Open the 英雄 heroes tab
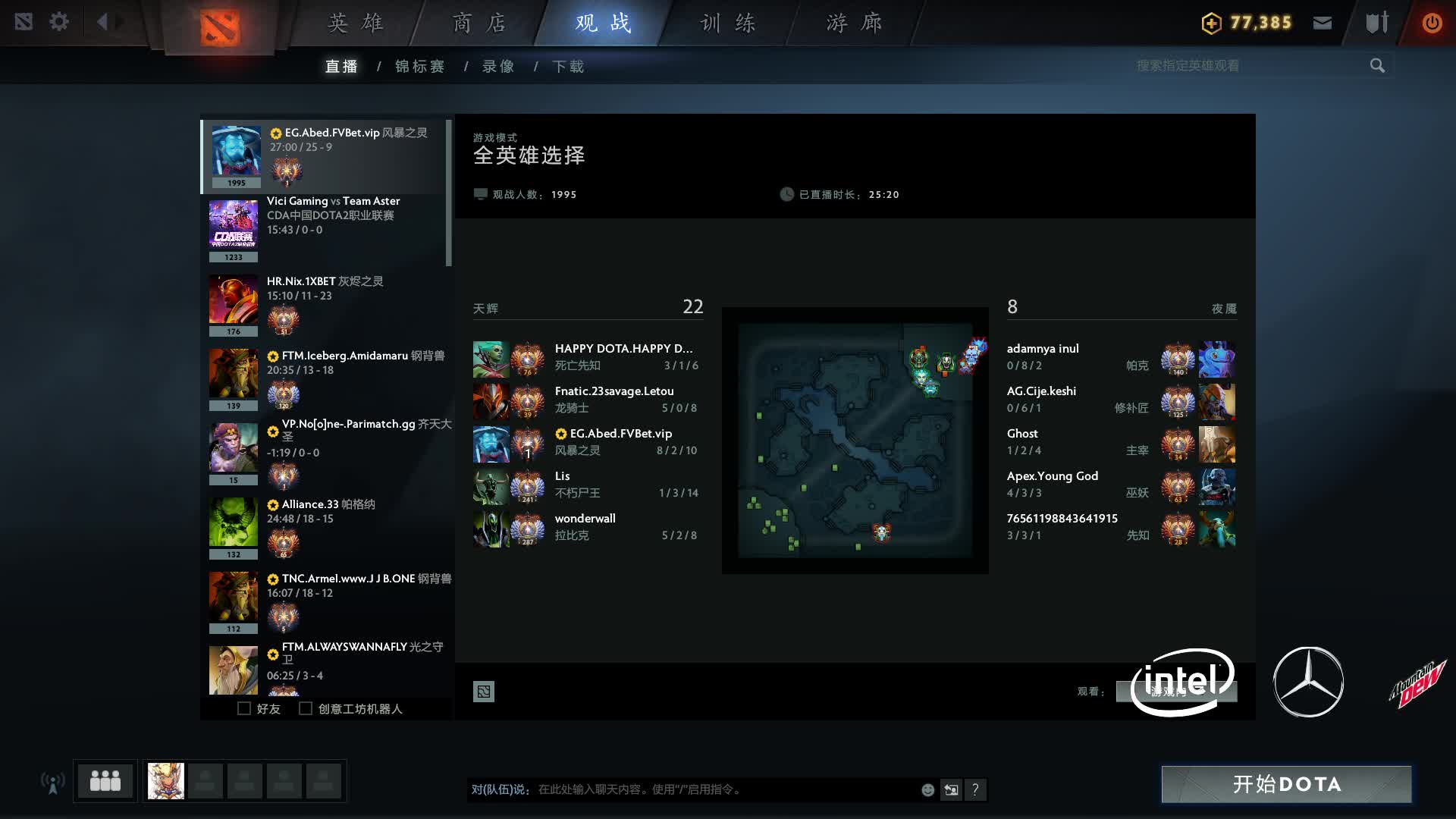The image size is (1456, 819). click(x=356, y=23)
